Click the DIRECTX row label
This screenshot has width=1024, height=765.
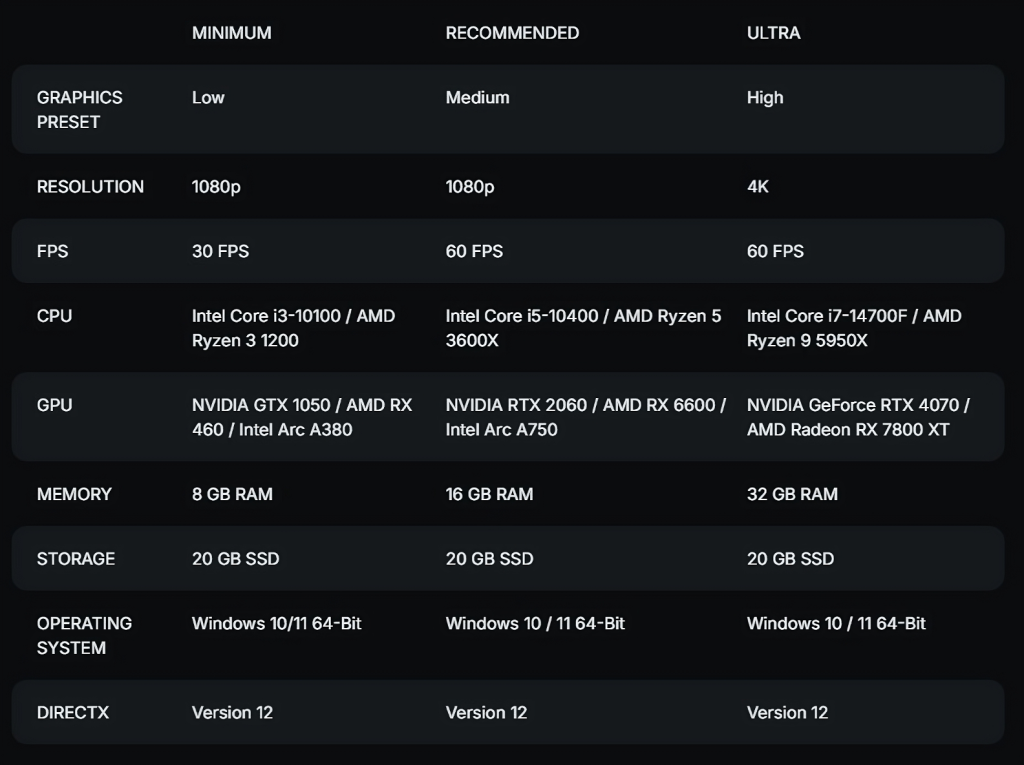tap(73, 713)
